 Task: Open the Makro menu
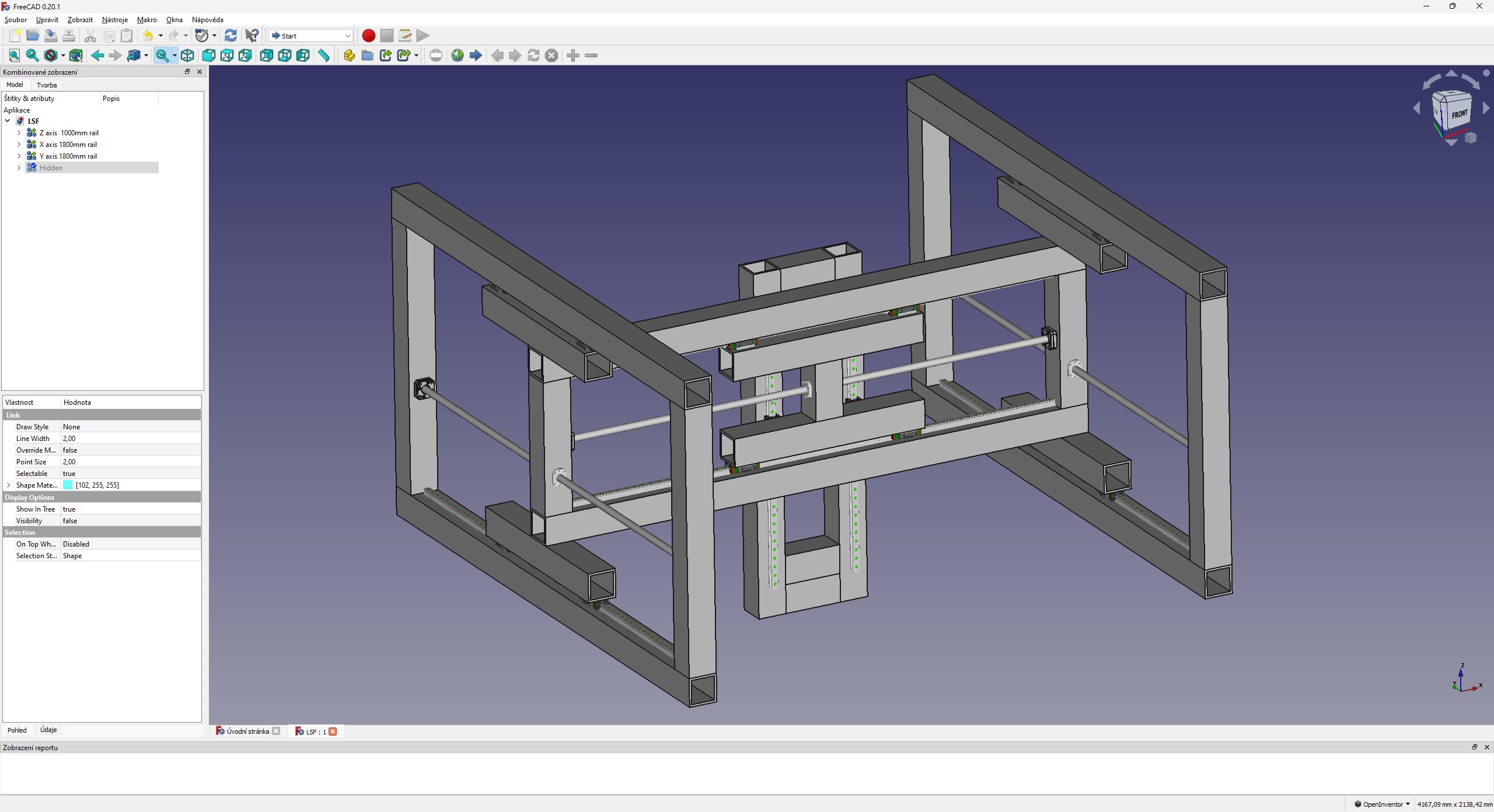point(146,20)
